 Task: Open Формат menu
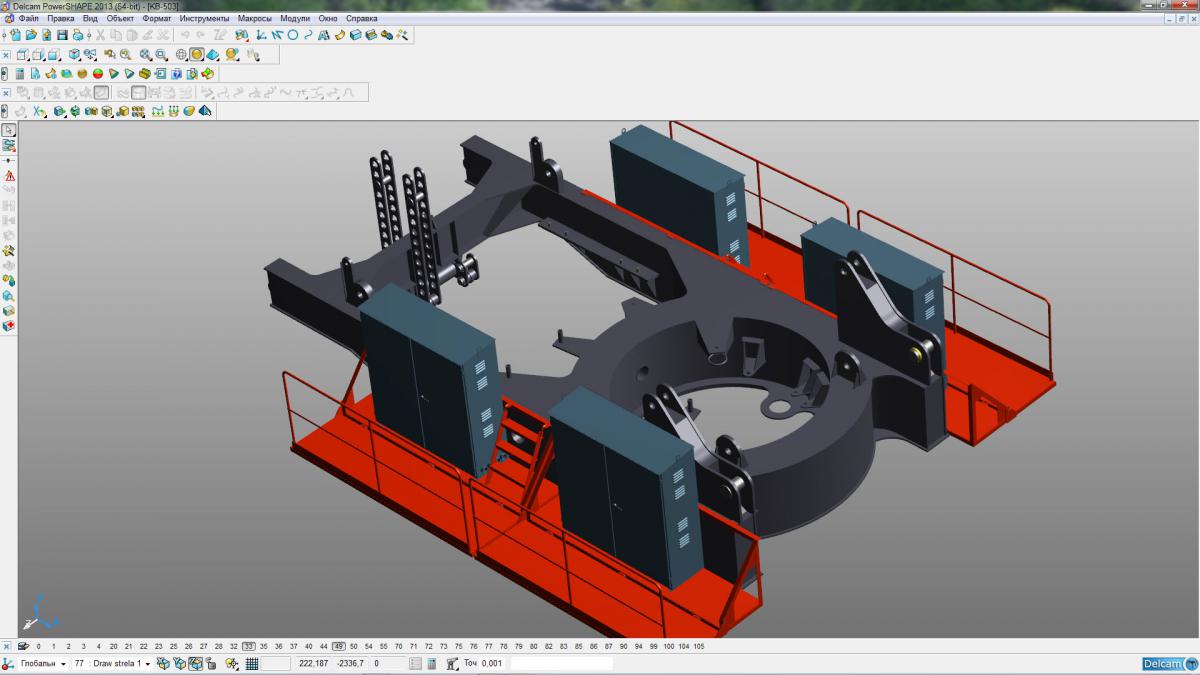pos(157,18)
